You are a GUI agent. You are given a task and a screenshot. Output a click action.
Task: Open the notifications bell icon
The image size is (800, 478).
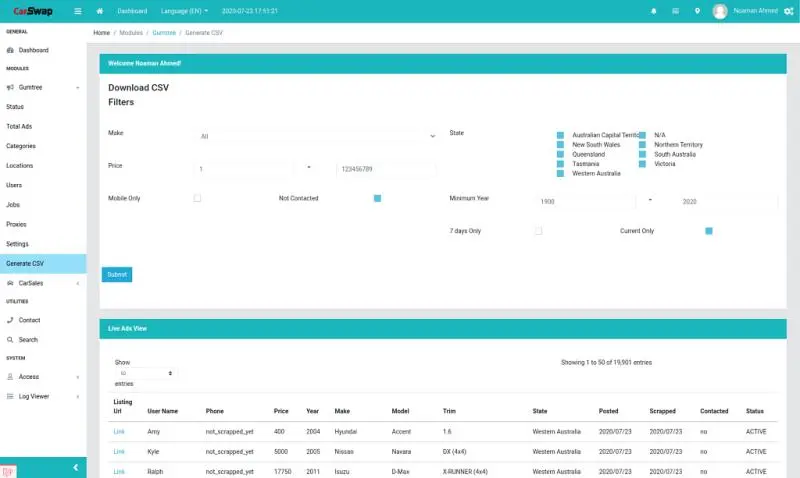654,11
